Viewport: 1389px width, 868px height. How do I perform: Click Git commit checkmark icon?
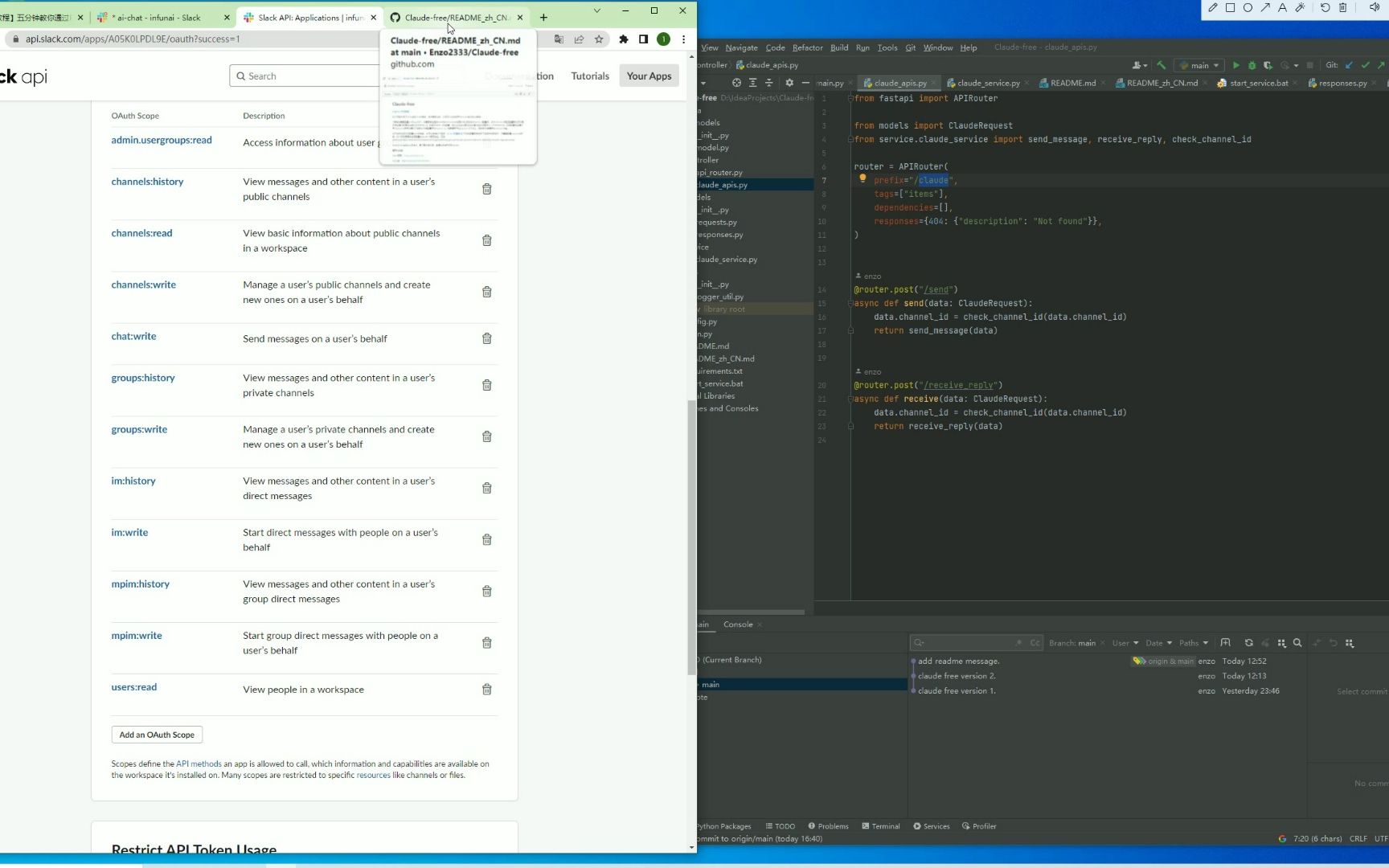coord(1365,65)
